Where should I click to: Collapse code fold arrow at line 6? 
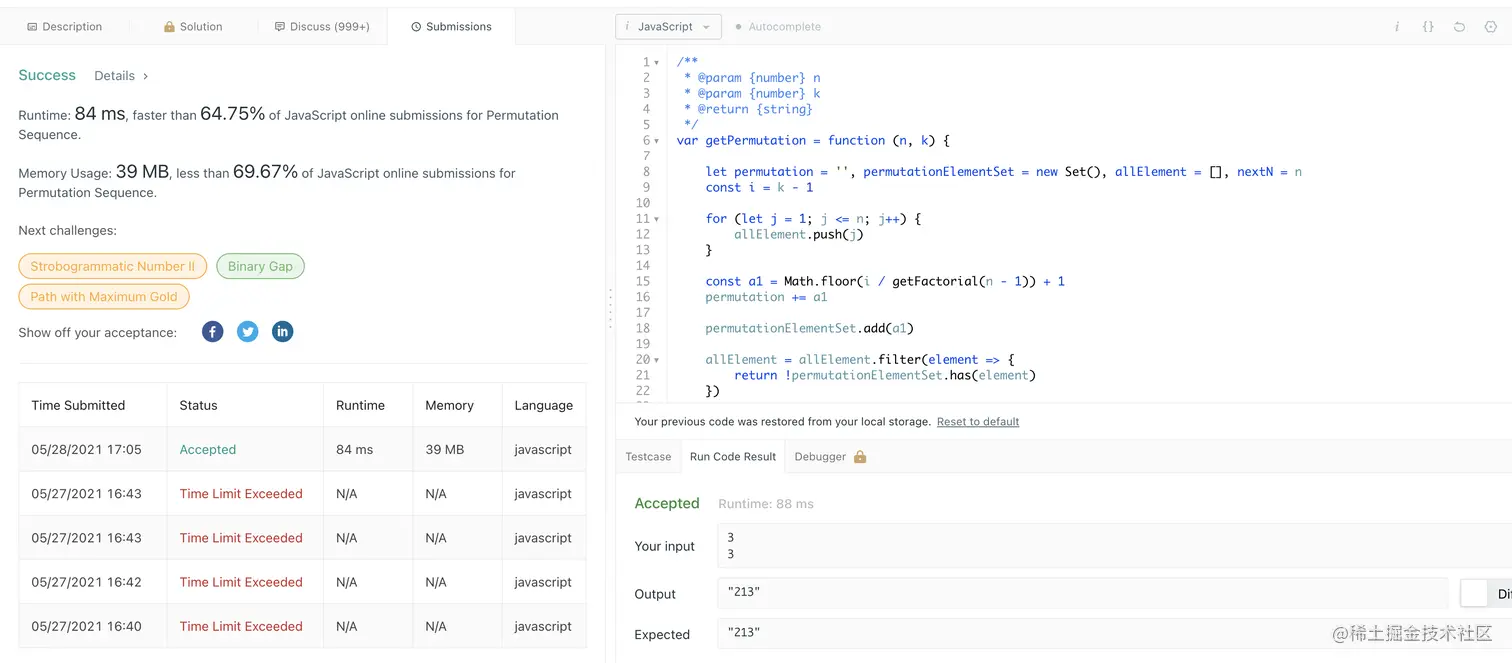click(x=657, y=141)
